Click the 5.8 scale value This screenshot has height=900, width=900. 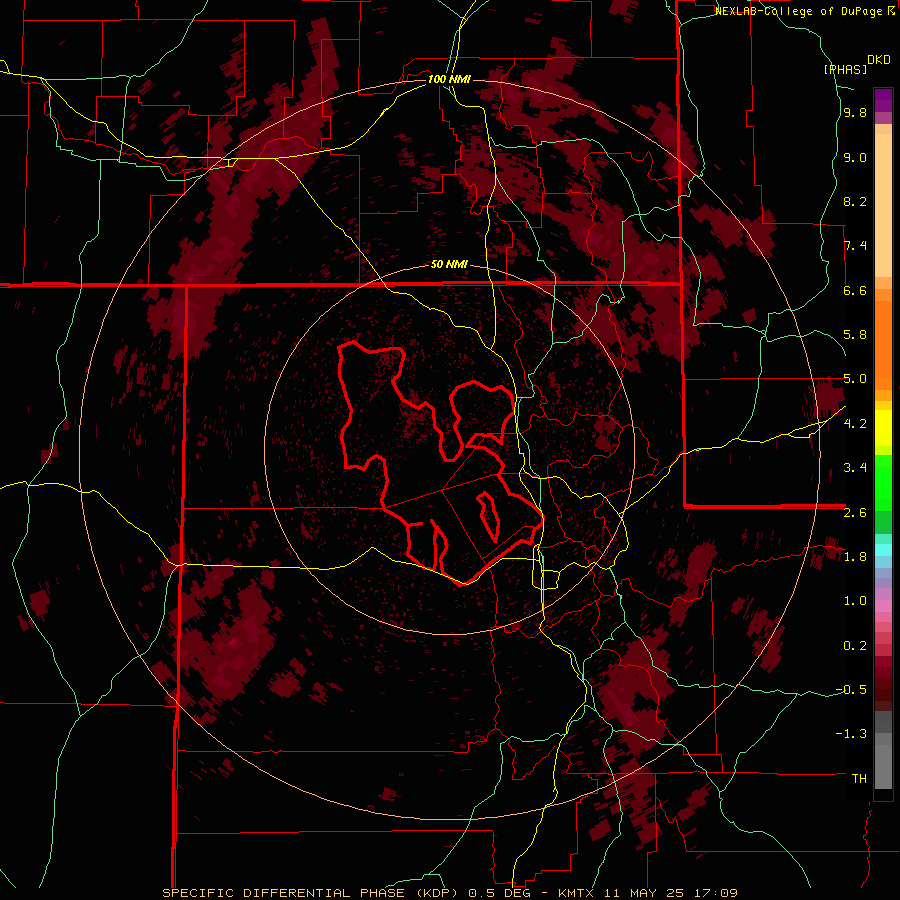tap(855, 335)
